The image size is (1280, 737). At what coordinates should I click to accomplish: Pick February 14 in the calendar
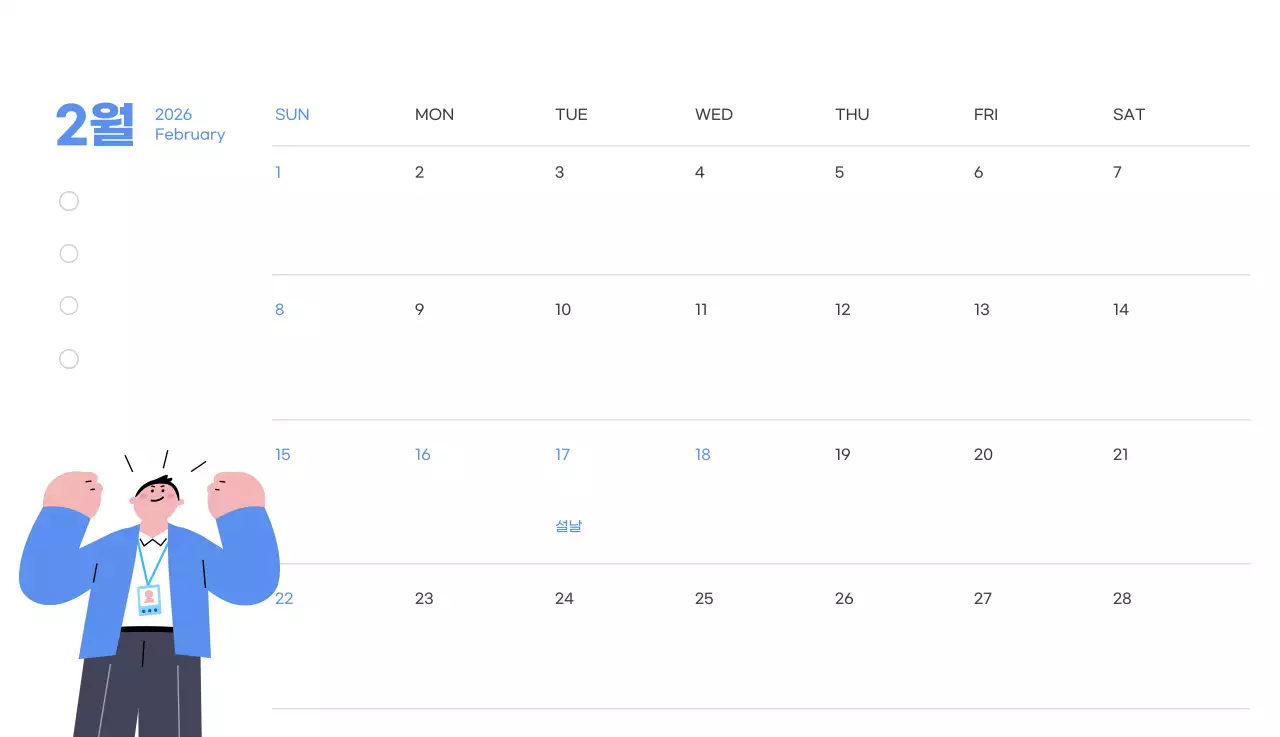point(1120,310)
